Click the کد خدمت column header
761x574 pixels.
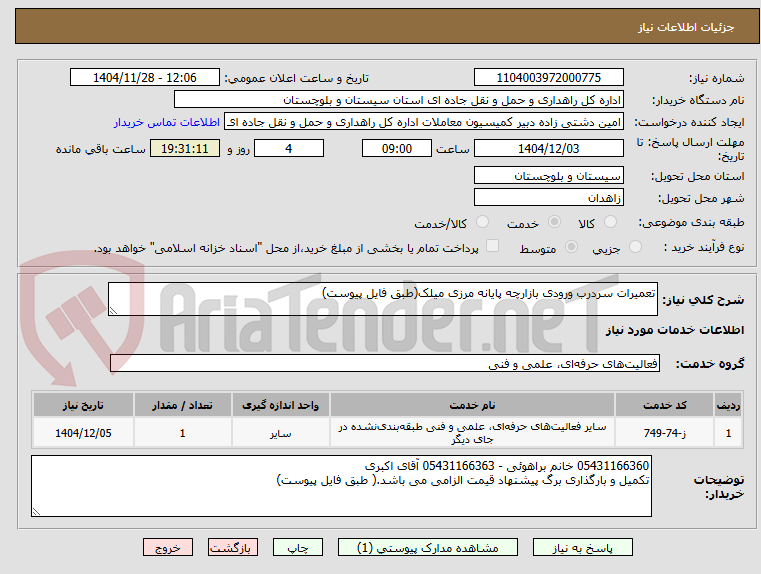(664, 405)
